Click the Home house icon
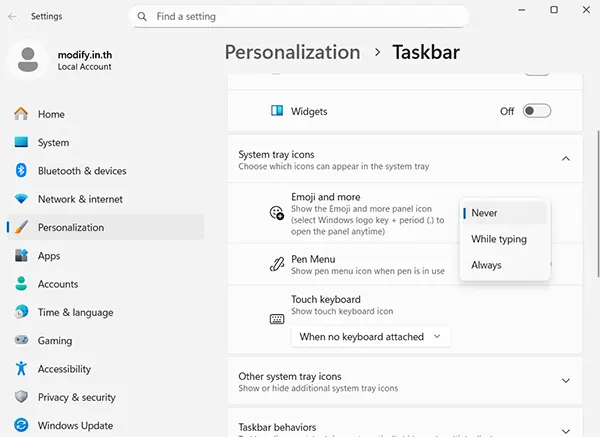Viewport: 600px width, 437px height. [21, 114]
